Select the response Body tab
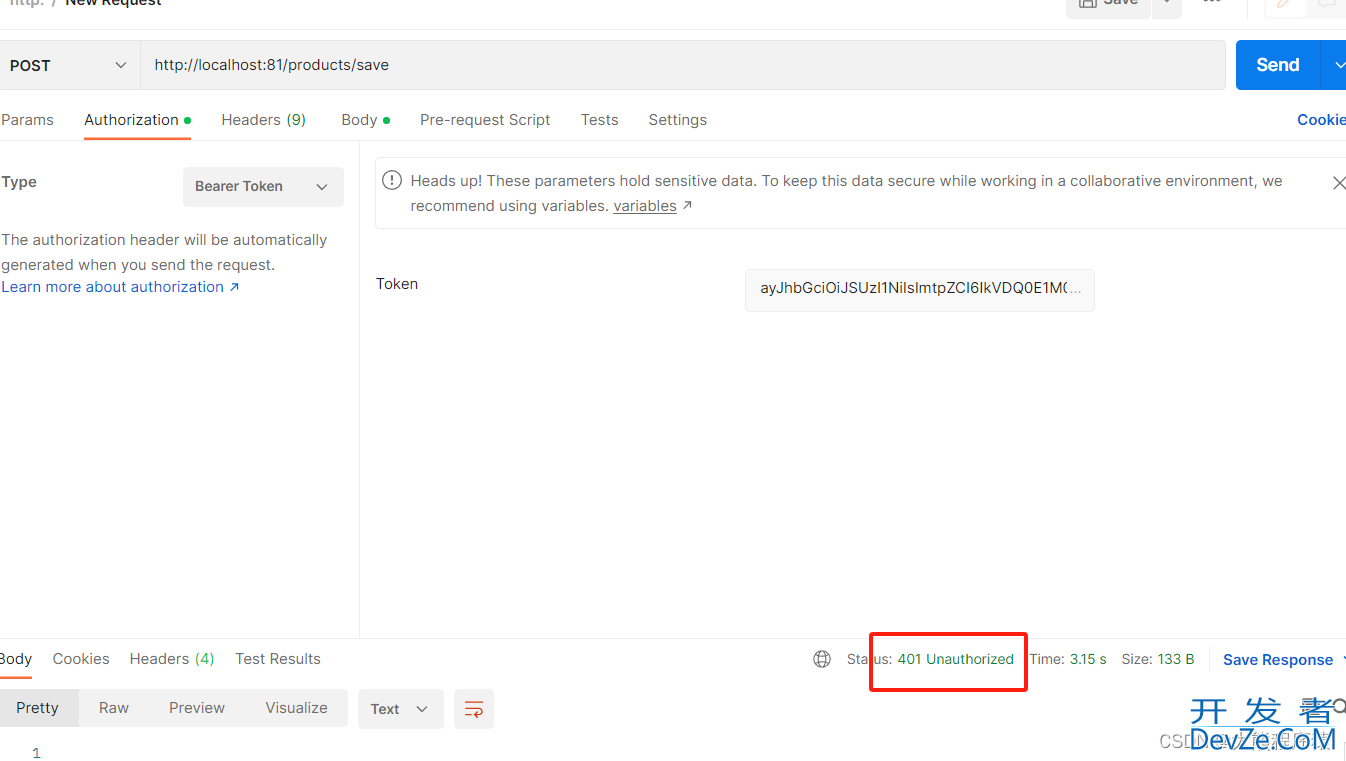 [16, 659]
